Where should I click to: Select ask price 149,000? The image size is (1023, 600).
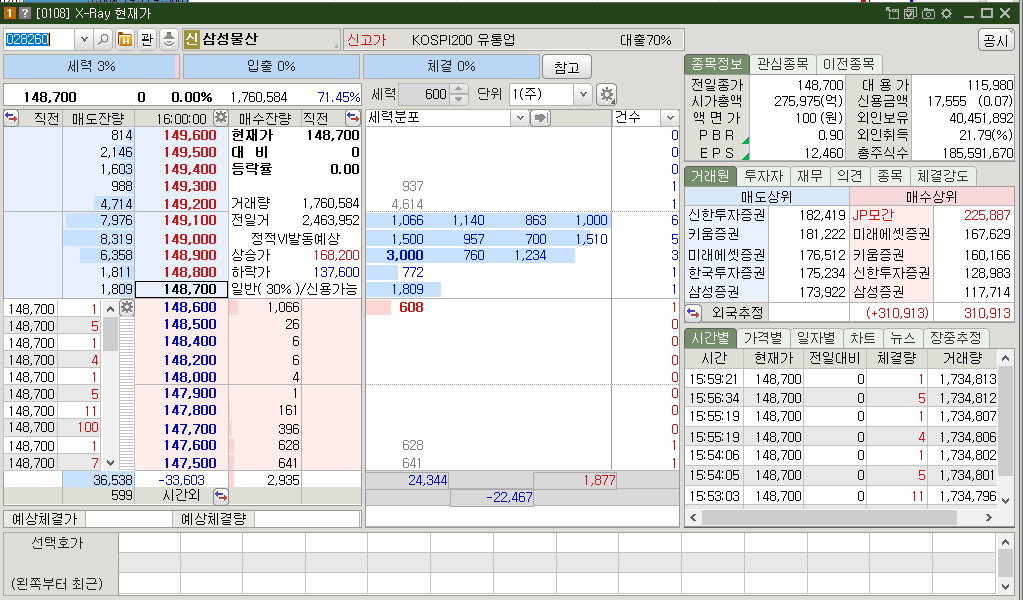(190, 239)
